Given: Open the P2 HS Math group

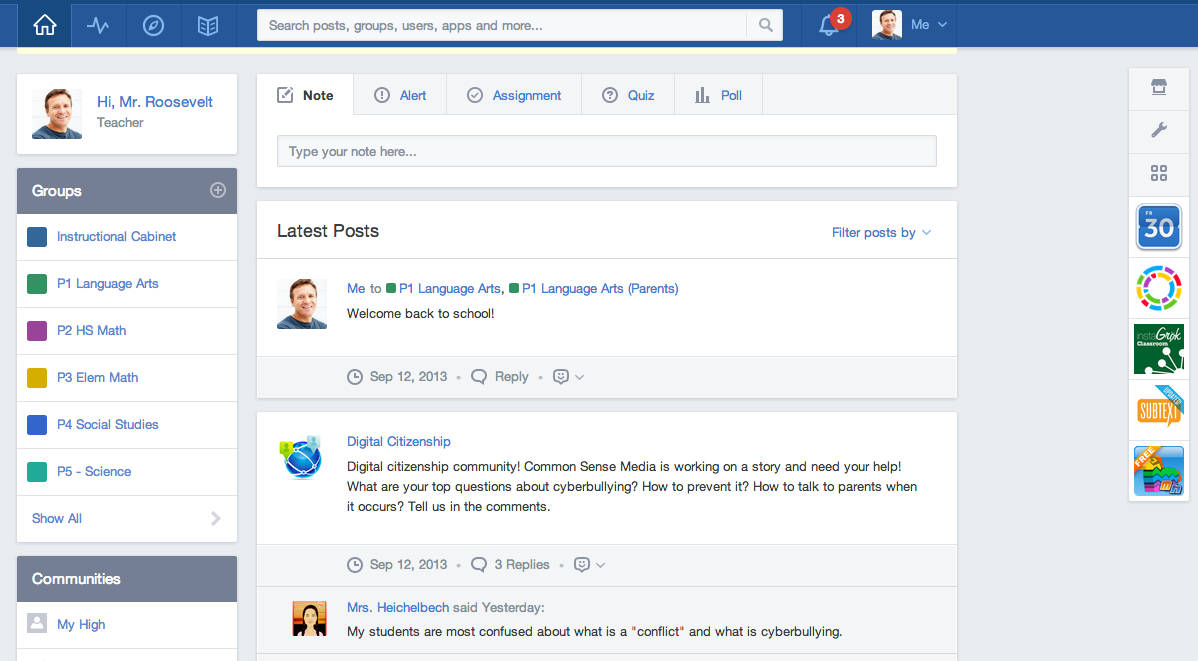Looking at the screenshot, I should pyautogui.click(x=91, y=331).
